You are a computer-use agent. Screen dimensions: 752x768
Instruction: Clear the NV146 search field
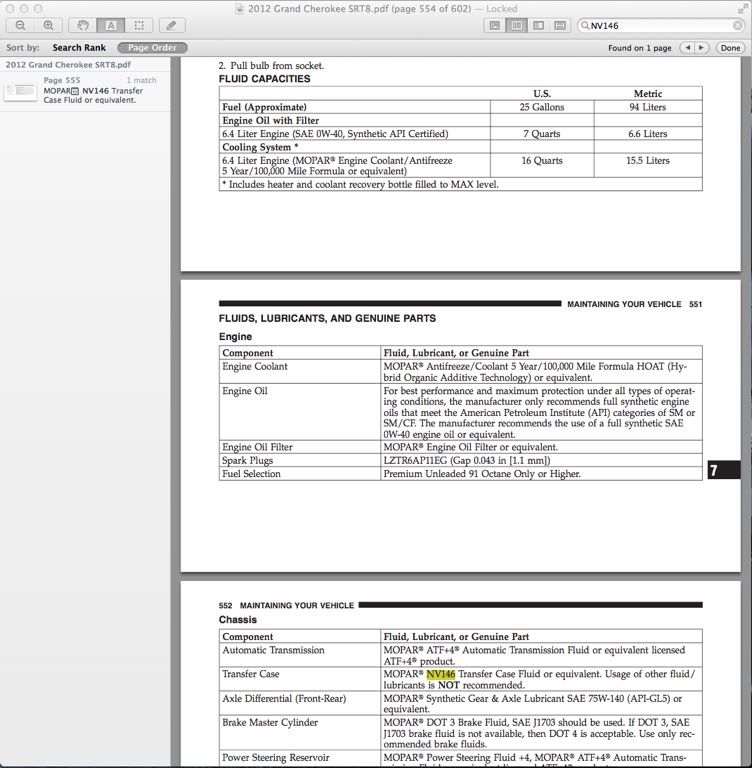pos(737,25)
